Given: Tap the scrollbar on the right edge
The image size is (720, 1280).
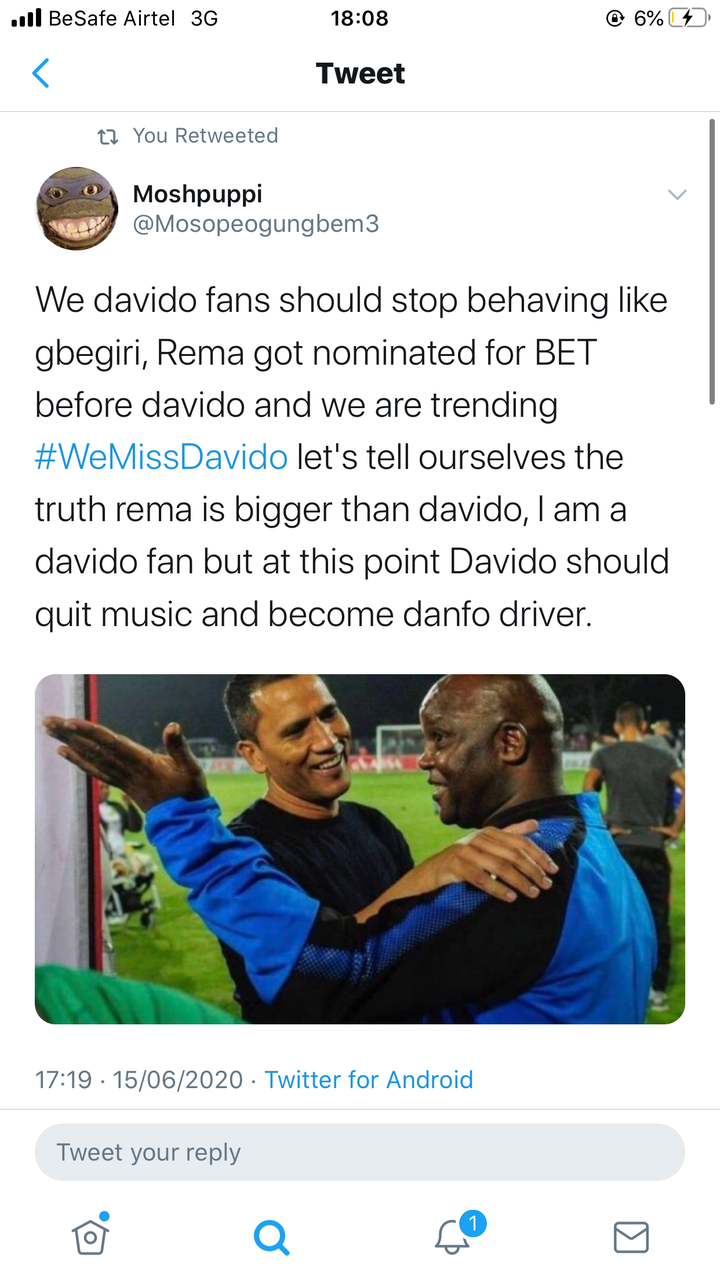Looking at the screenshot, I should point(713,260).
